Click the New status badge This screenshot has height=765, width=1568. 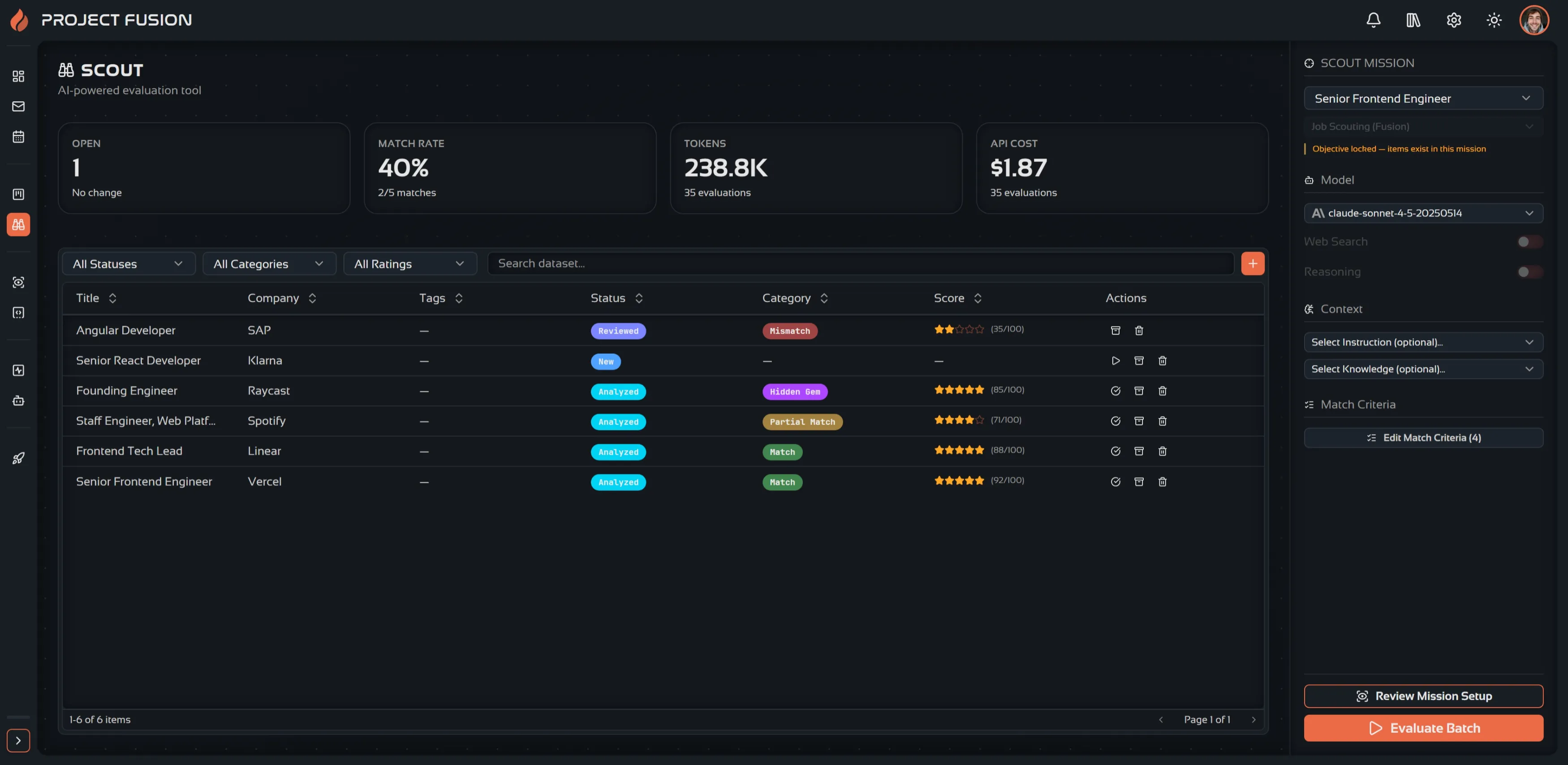point(606,361)
